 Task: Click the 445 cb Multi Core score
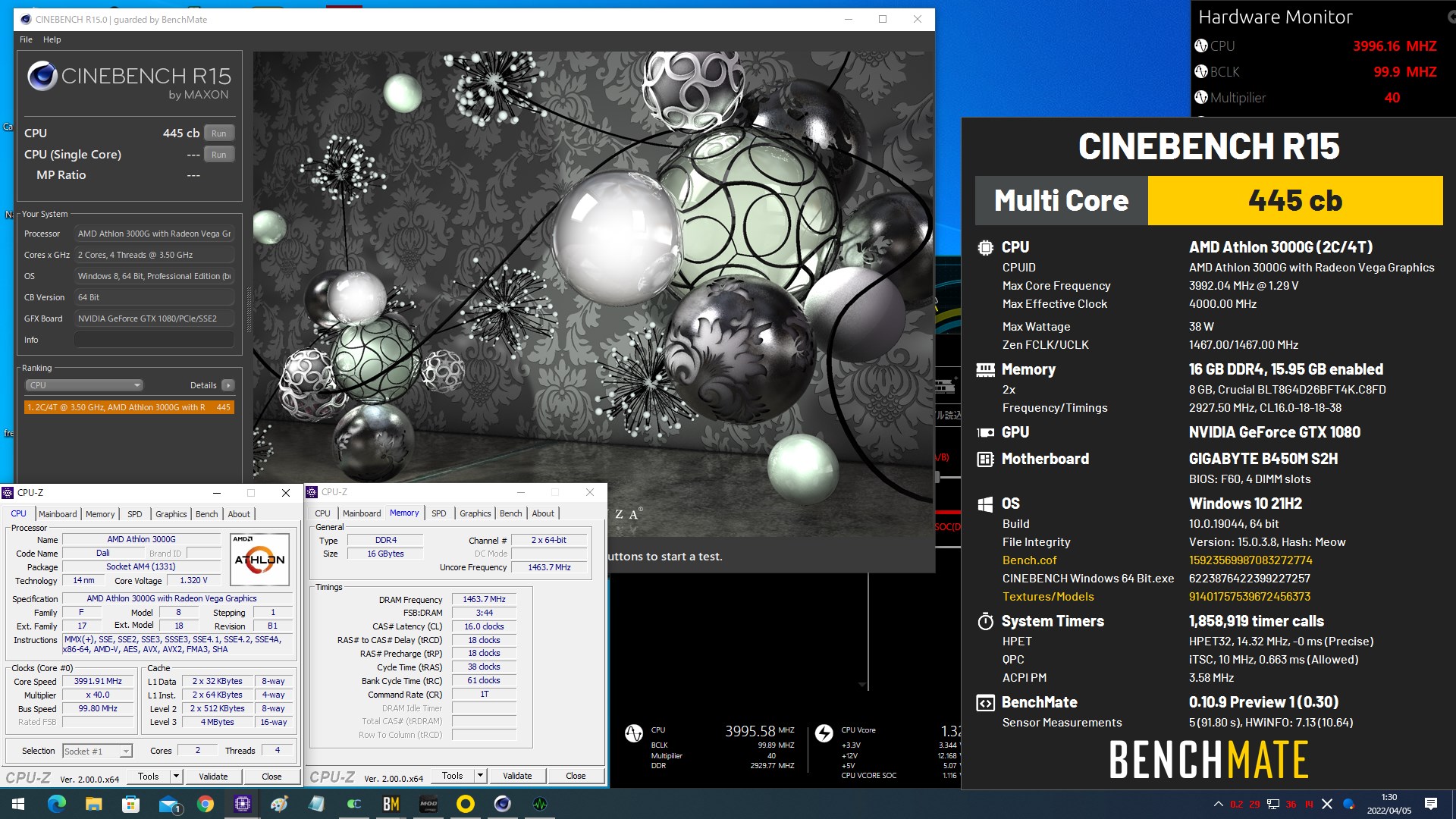click(x=1295, y=200)
